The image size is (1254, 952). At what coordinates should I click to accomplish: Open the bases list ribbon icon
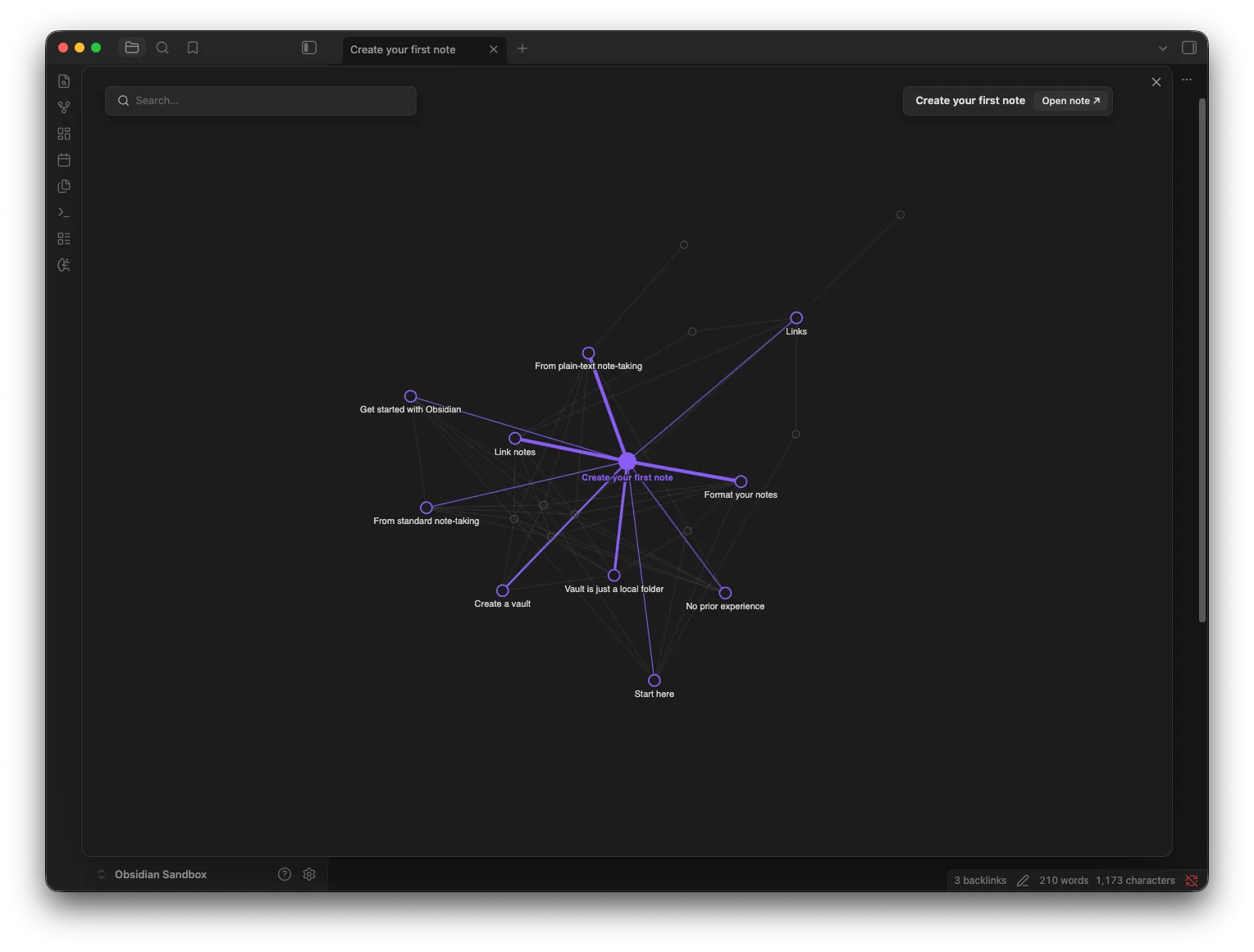pyautogui.click(x=64, y=239)
